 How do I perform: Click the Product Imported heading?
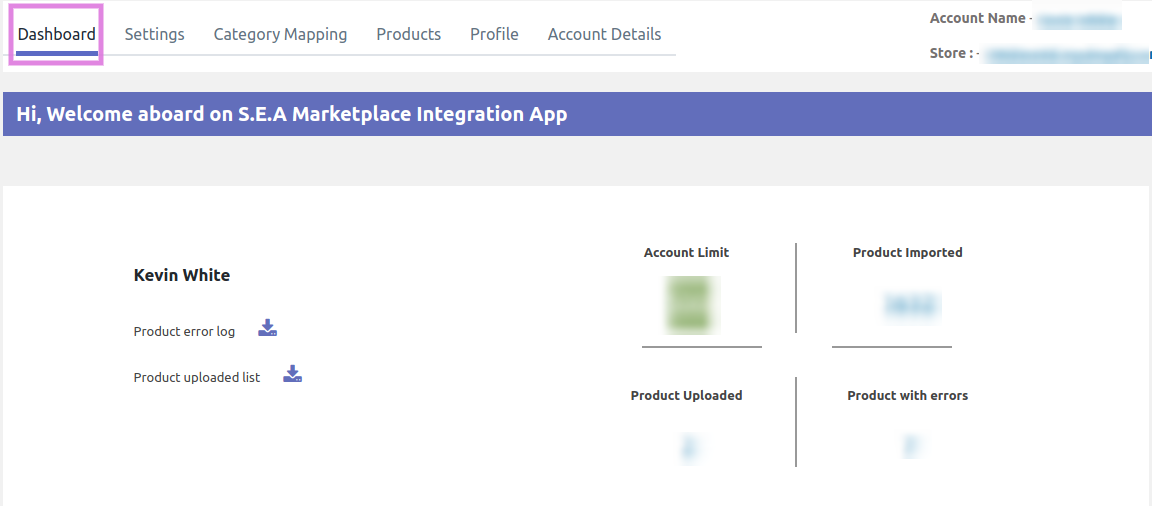[907, 253]
